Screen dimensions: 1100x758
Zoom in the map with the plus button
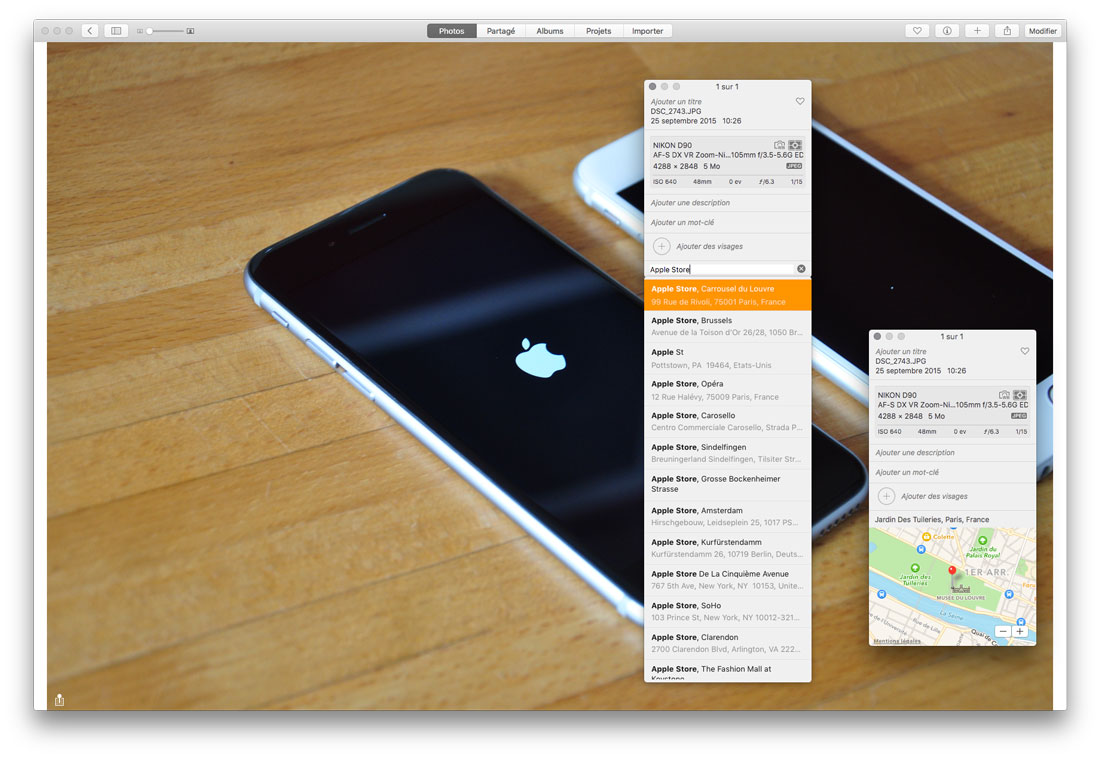(1020, 632)
